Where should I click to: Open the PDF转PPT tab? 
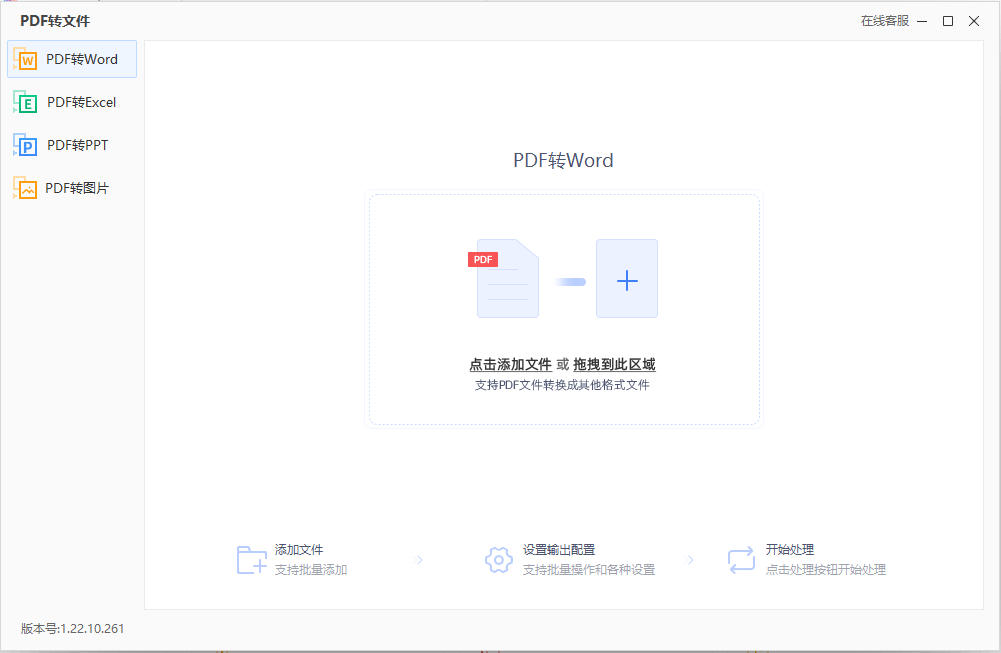pos(72,145)
